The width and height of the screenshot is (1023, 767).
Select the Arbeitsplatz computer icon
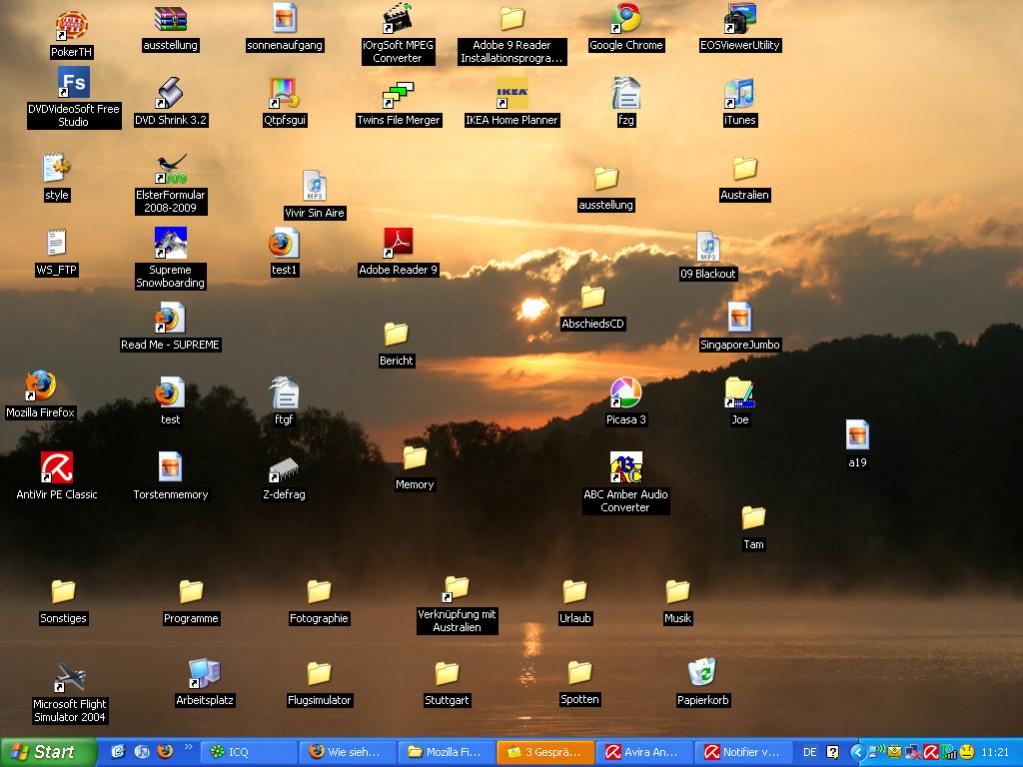(204, 673)
